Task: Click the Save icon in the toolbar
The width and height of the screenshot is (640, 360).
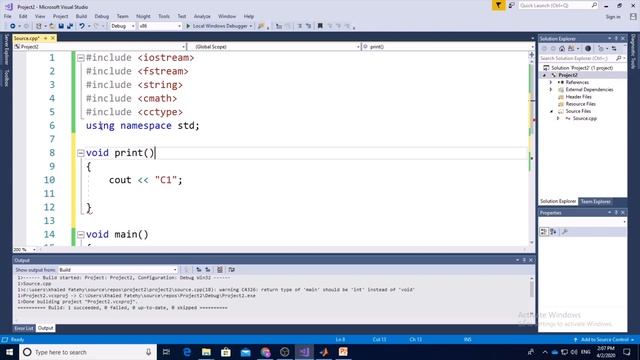Action: coord(61,26)
